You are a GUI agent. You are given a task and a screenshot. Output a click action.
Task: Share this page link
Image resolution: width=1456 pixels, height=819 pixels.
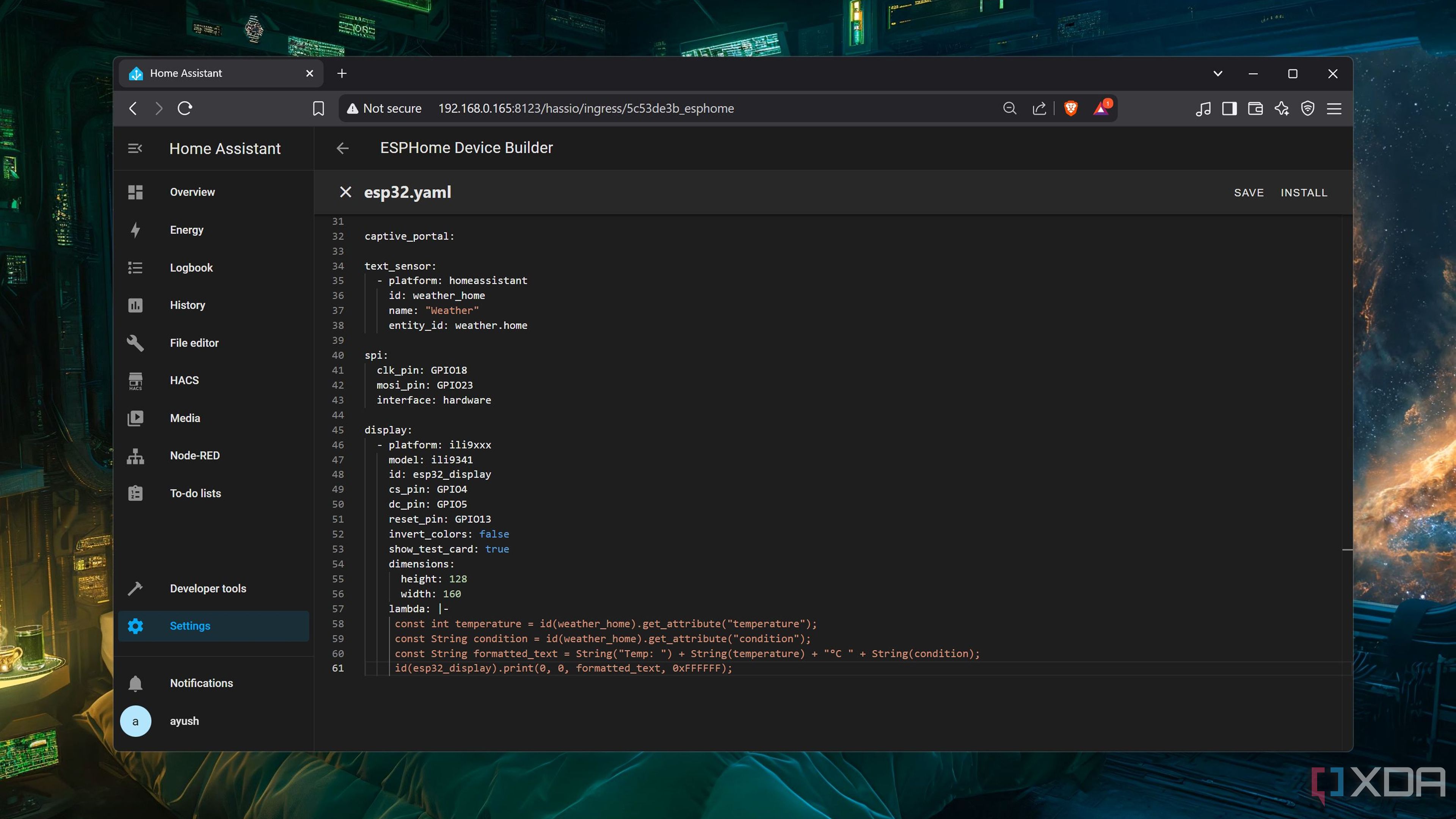point(1039,108)
